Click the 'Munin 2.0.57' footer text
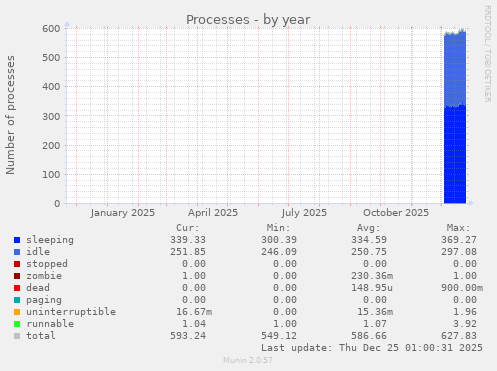Image resolution: width=497 pixels, height=371 pixels. pyautogui.click(x=248, y=360)
